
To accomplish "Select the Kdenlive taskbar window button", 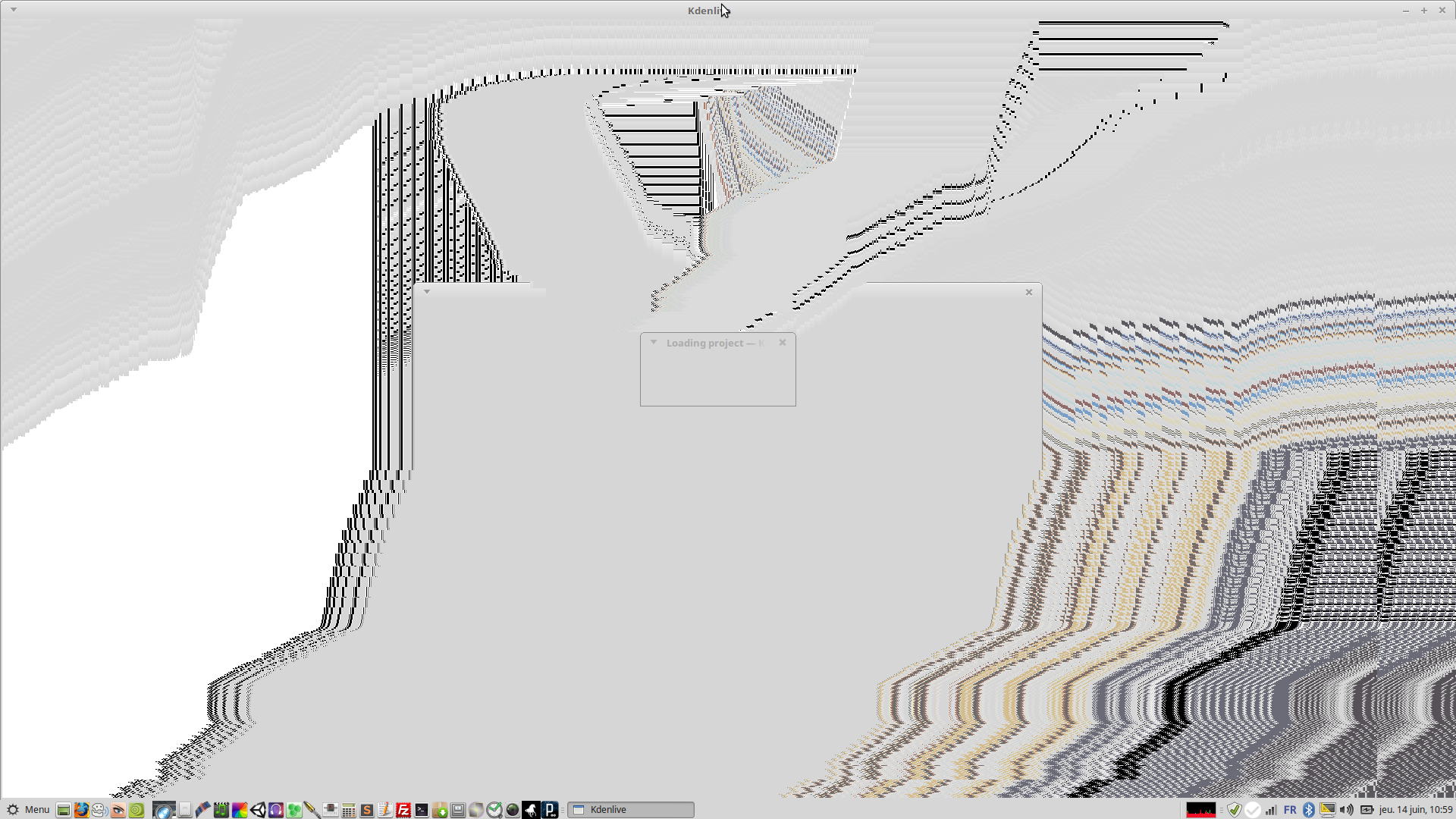I will point(631,810).
